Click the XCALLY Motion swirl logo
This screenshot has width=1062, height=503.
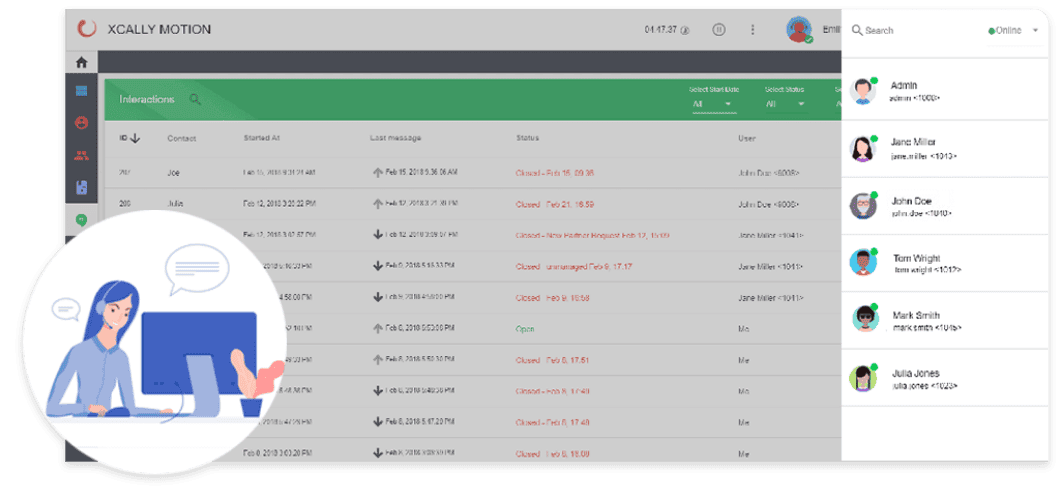coord(87,29)
